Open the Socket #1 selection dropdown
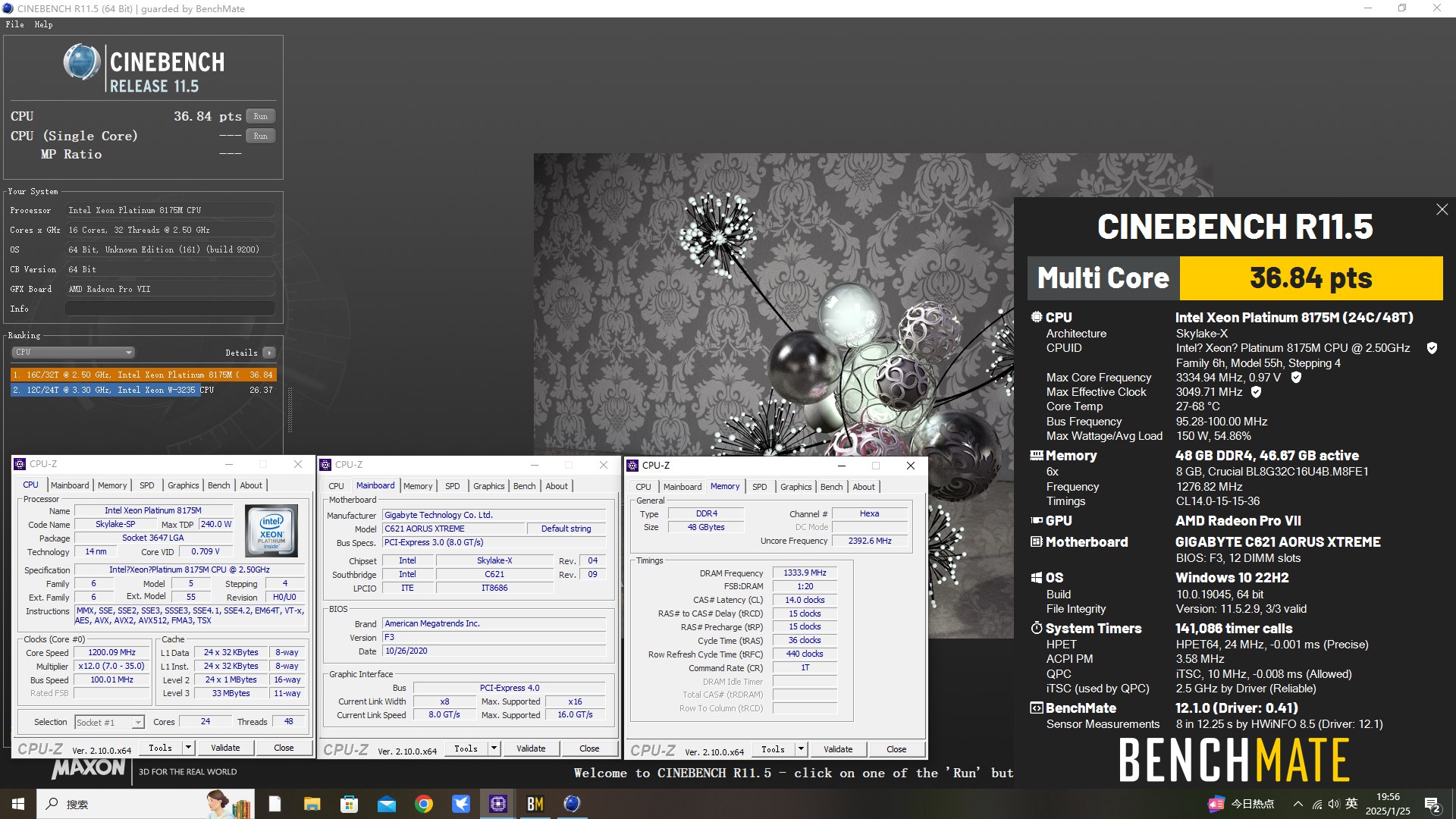This screenshot has width=1456, height=819. click(110, 722)
